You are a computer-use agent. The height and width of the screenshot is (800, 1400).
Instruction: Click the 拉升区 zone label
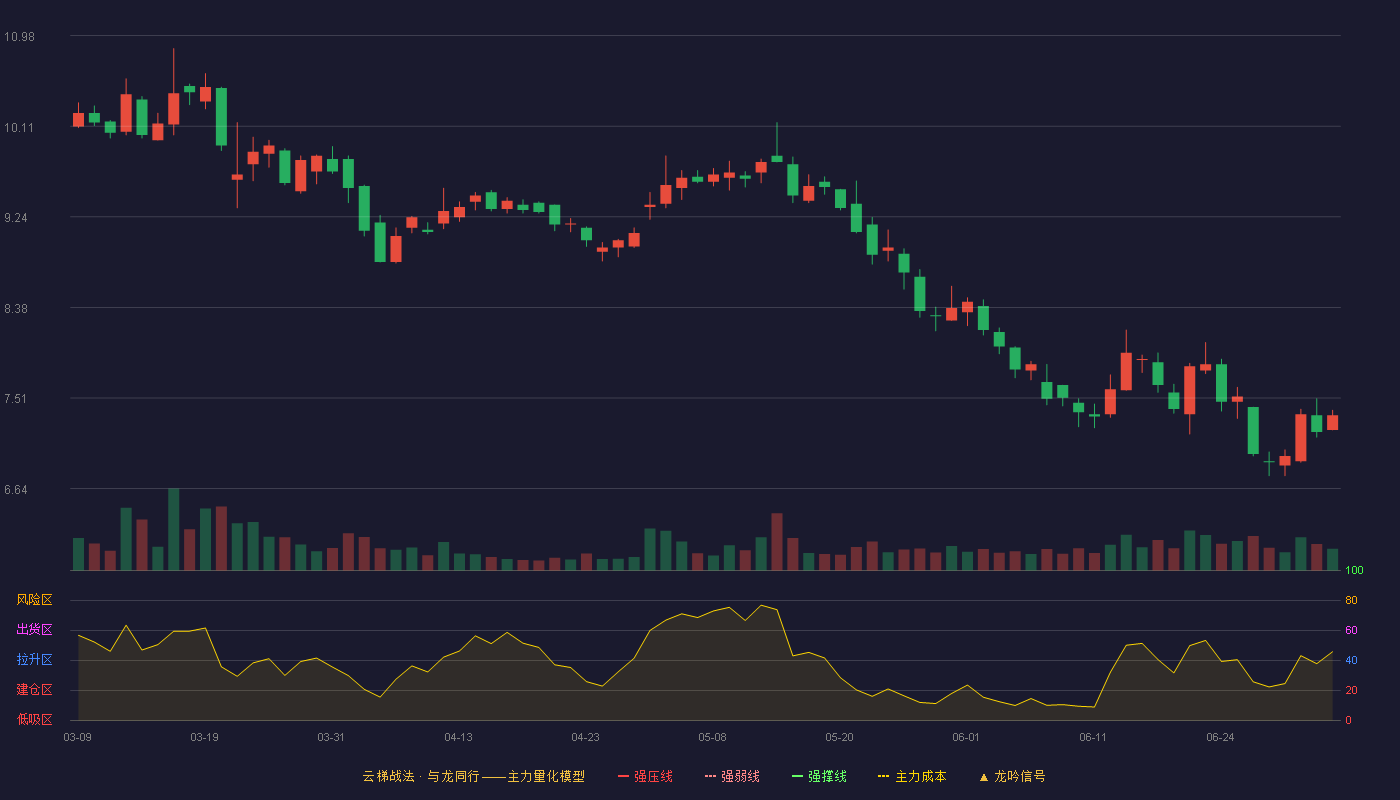pyautogui.click(x=34, y=660)
